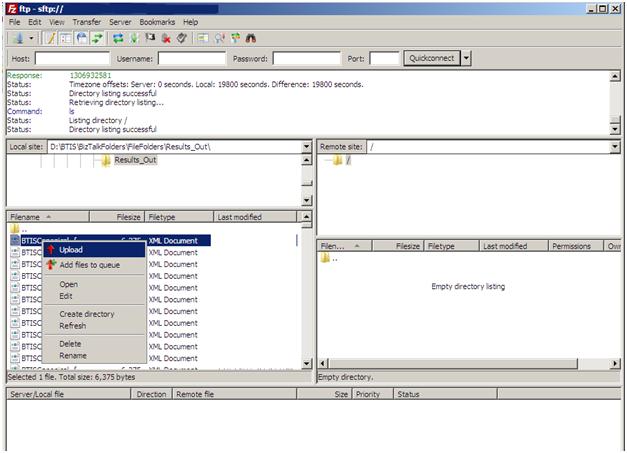Open the Transfer menu
This screenshot has width=627, height=453.
pos(86,22)
